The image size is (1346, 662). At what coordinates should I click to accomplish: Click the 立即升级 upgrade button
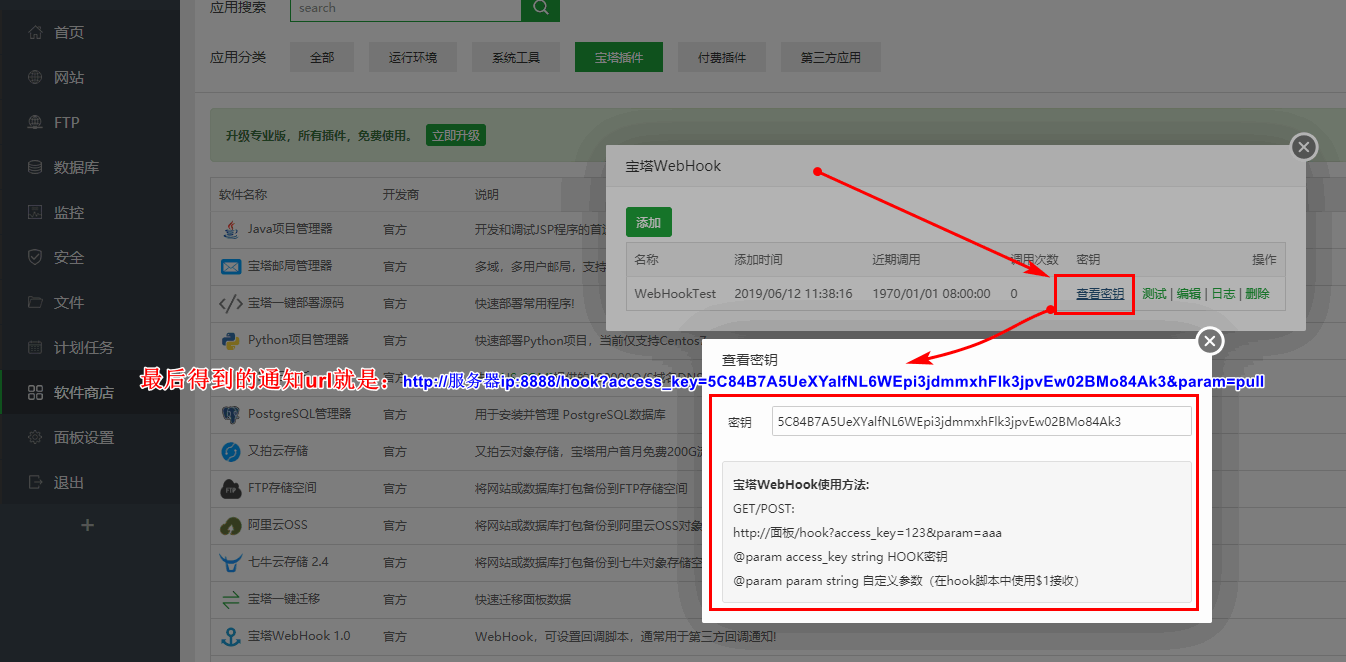click(x=455, y=135)
